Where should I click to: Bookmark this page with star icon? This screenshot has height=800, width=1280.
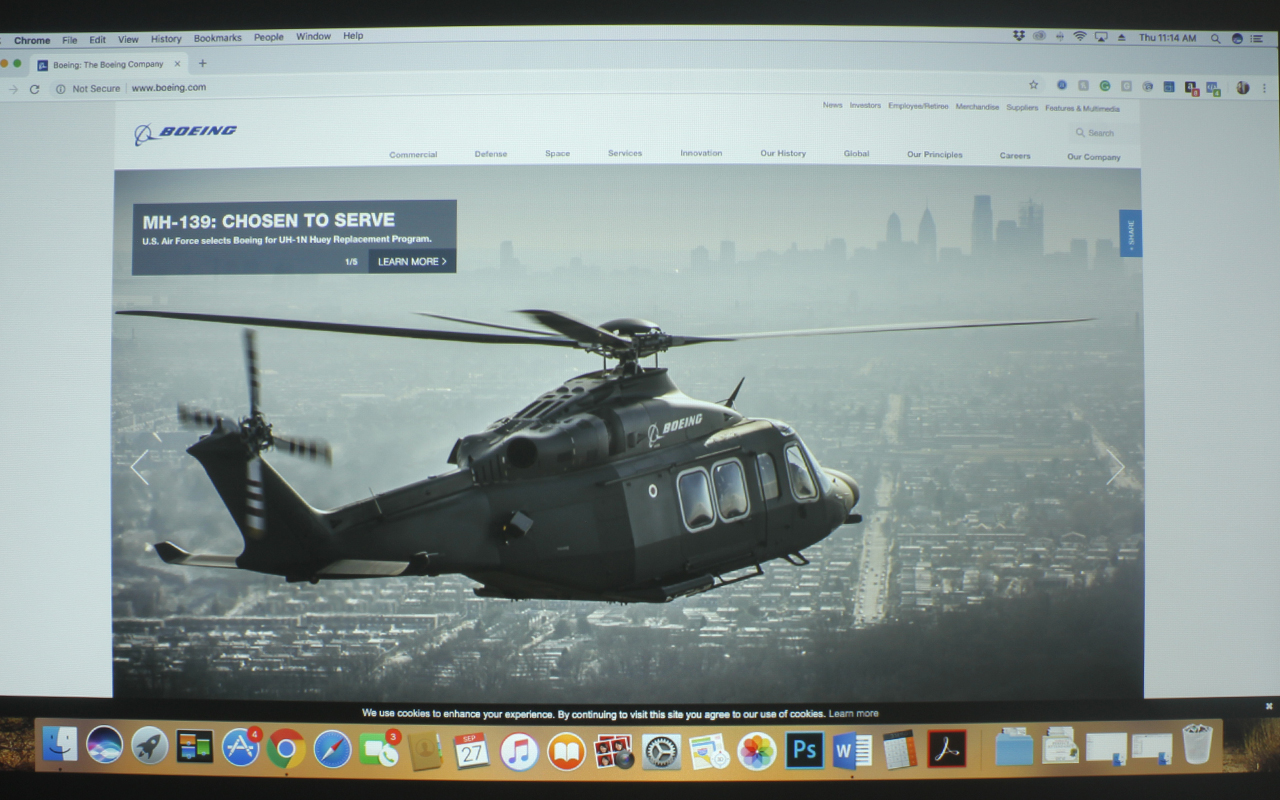click(1033, 86)
